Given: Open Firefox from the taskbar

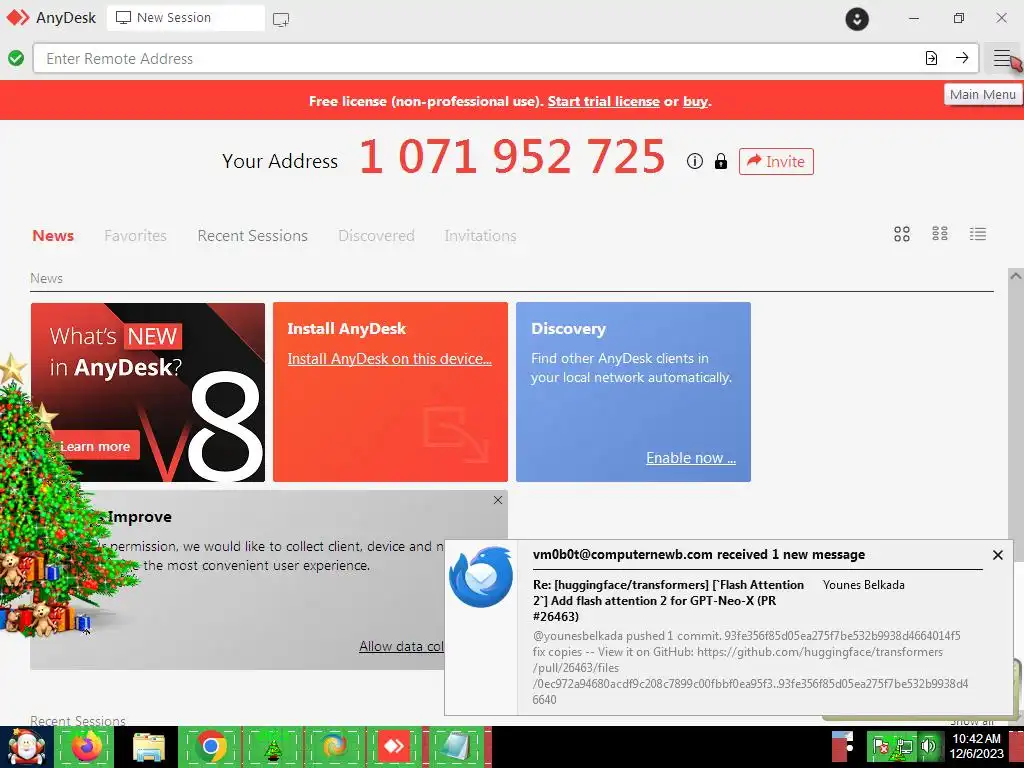Looking at the screenshot, I should [87, 746].
